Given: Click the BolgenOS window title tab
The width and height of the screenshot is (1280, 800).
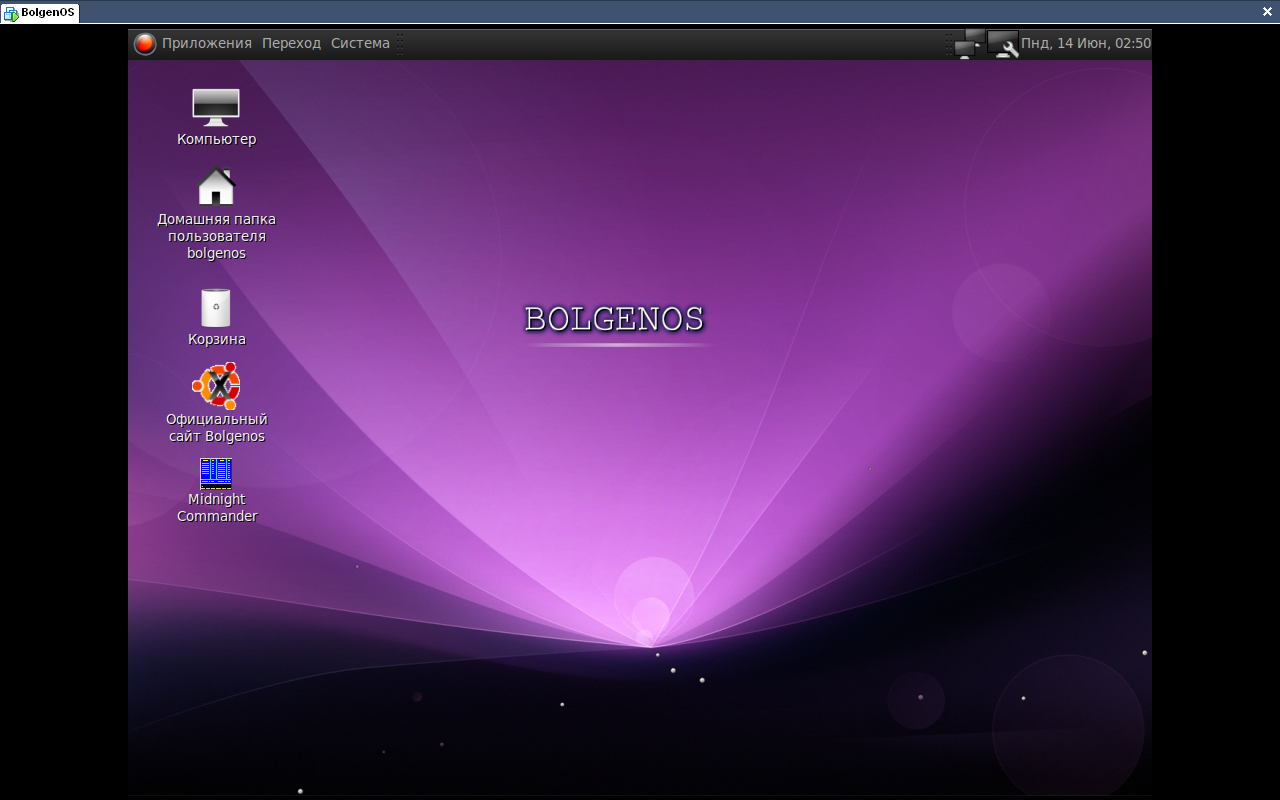Looking at the screenshot, I should point(40,12).
